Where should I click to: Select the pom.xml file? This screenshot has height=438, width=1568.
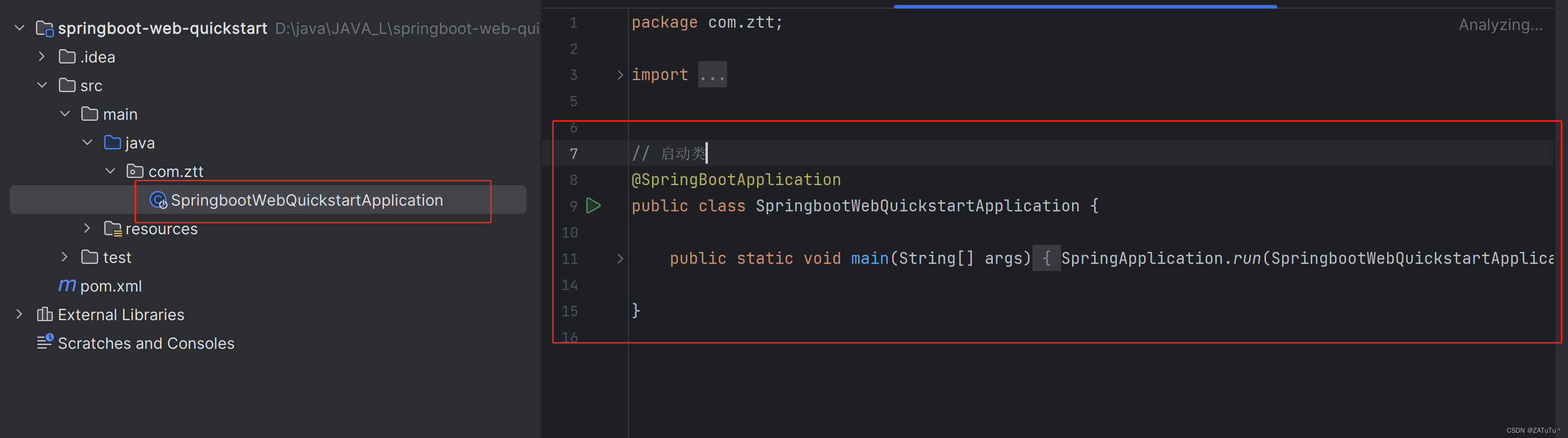(x=111, y=286)
